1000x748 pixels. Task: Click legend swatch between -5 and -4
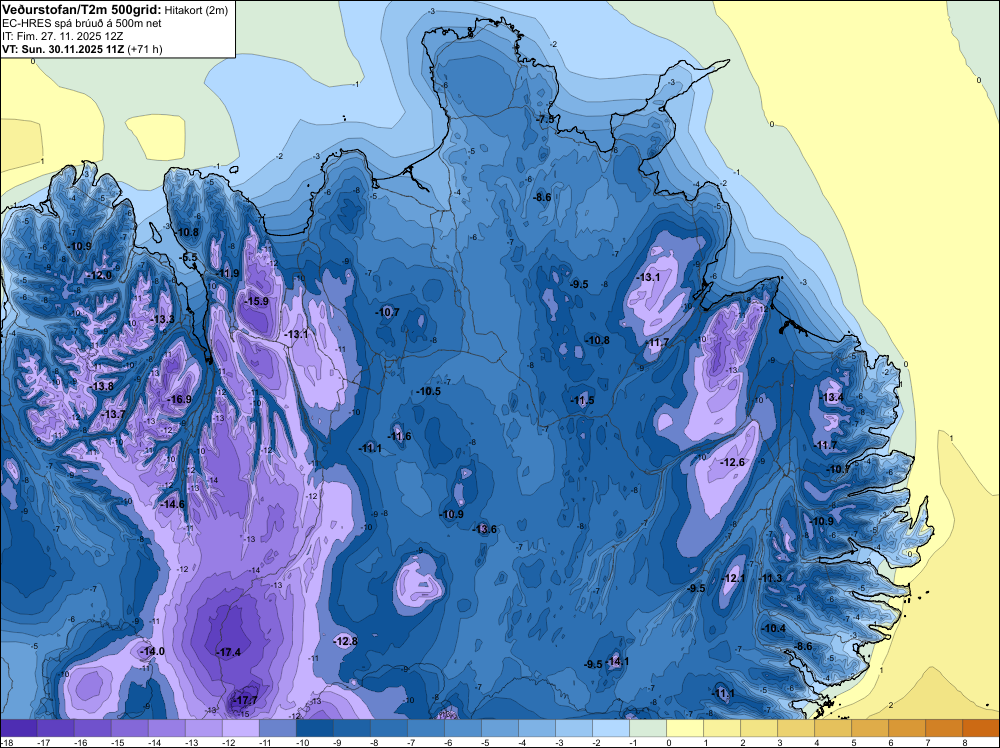500,728
